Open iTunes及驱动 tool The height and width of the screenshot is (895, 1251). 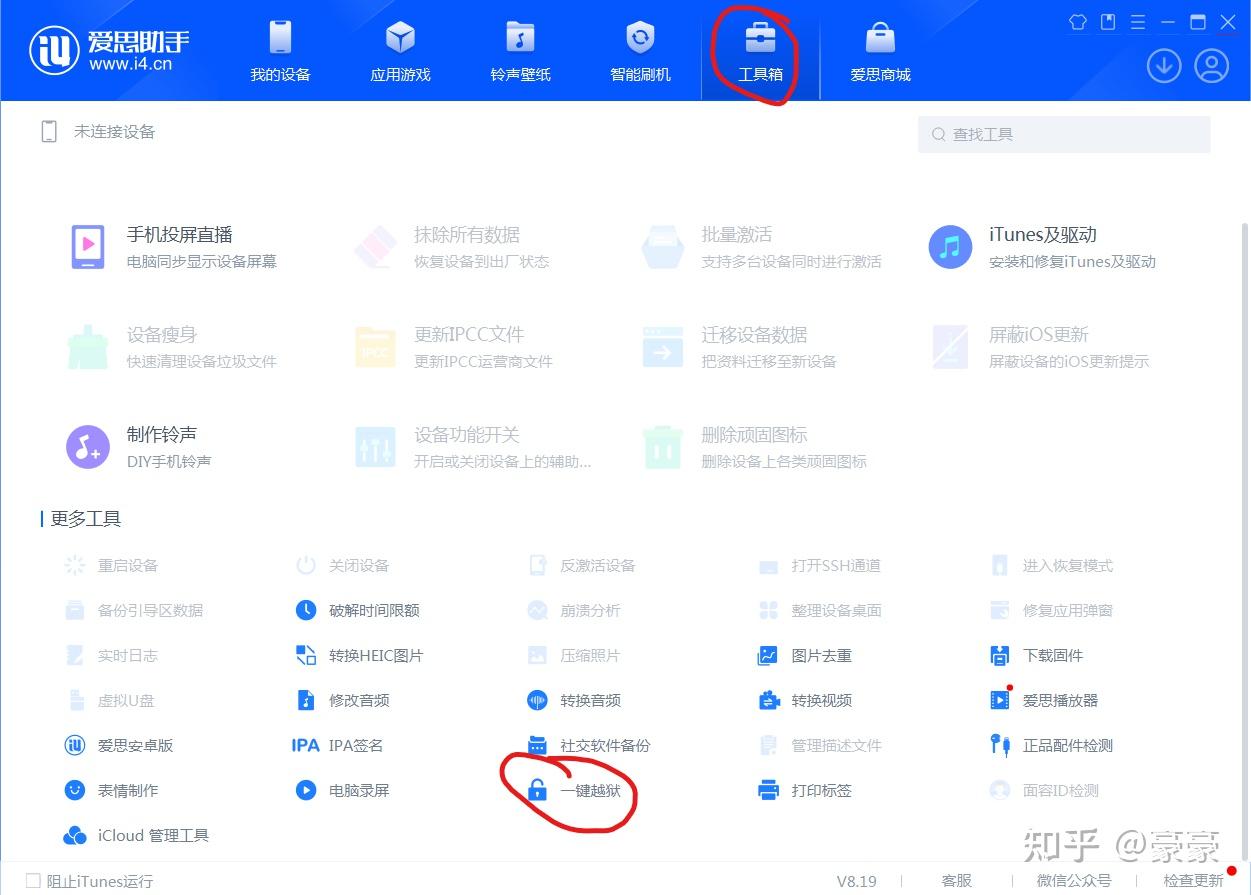coord(1042,247)
